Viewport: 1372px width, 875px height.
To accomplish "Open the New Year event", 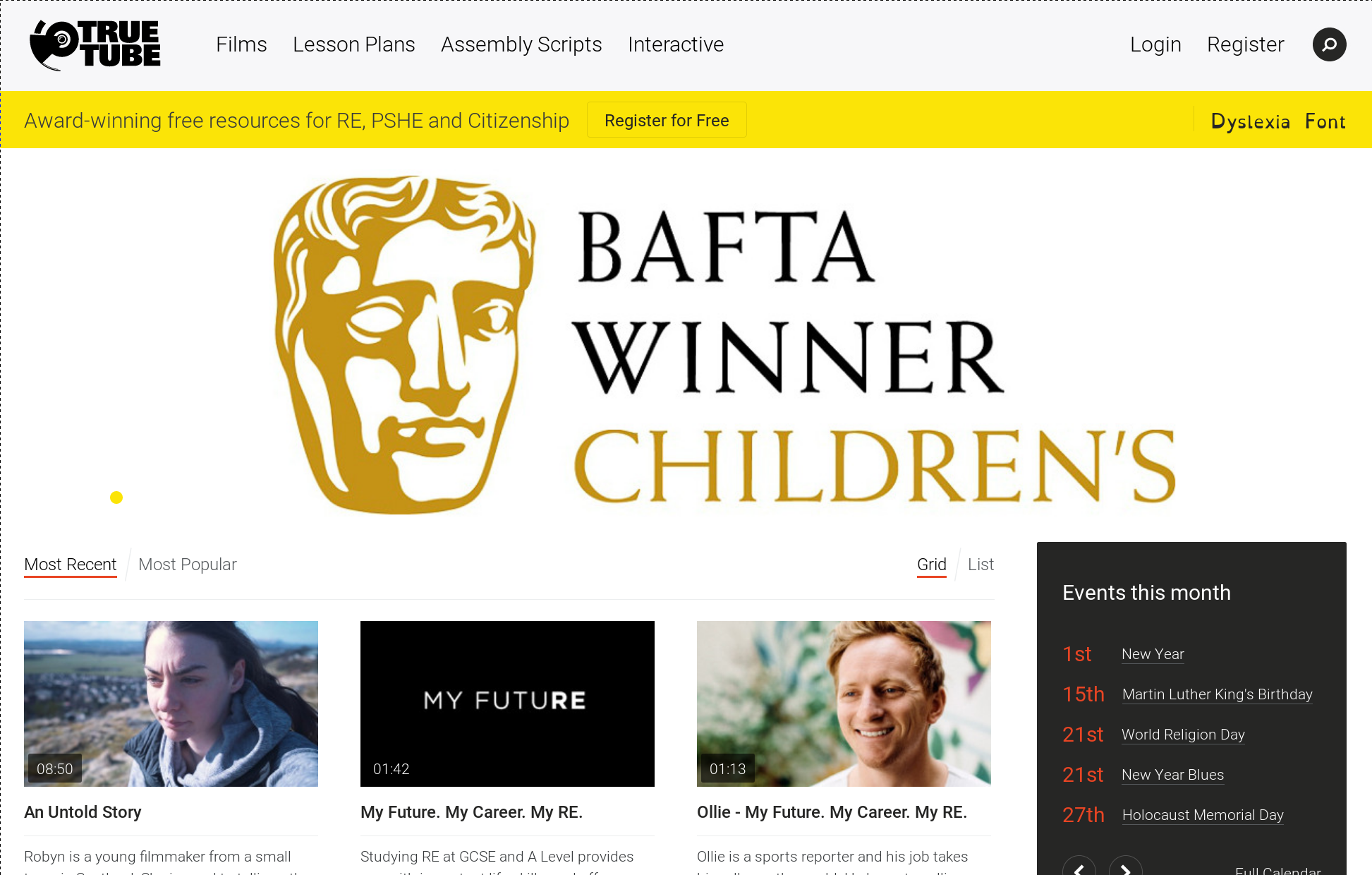I will click(x=1152, y=655).
